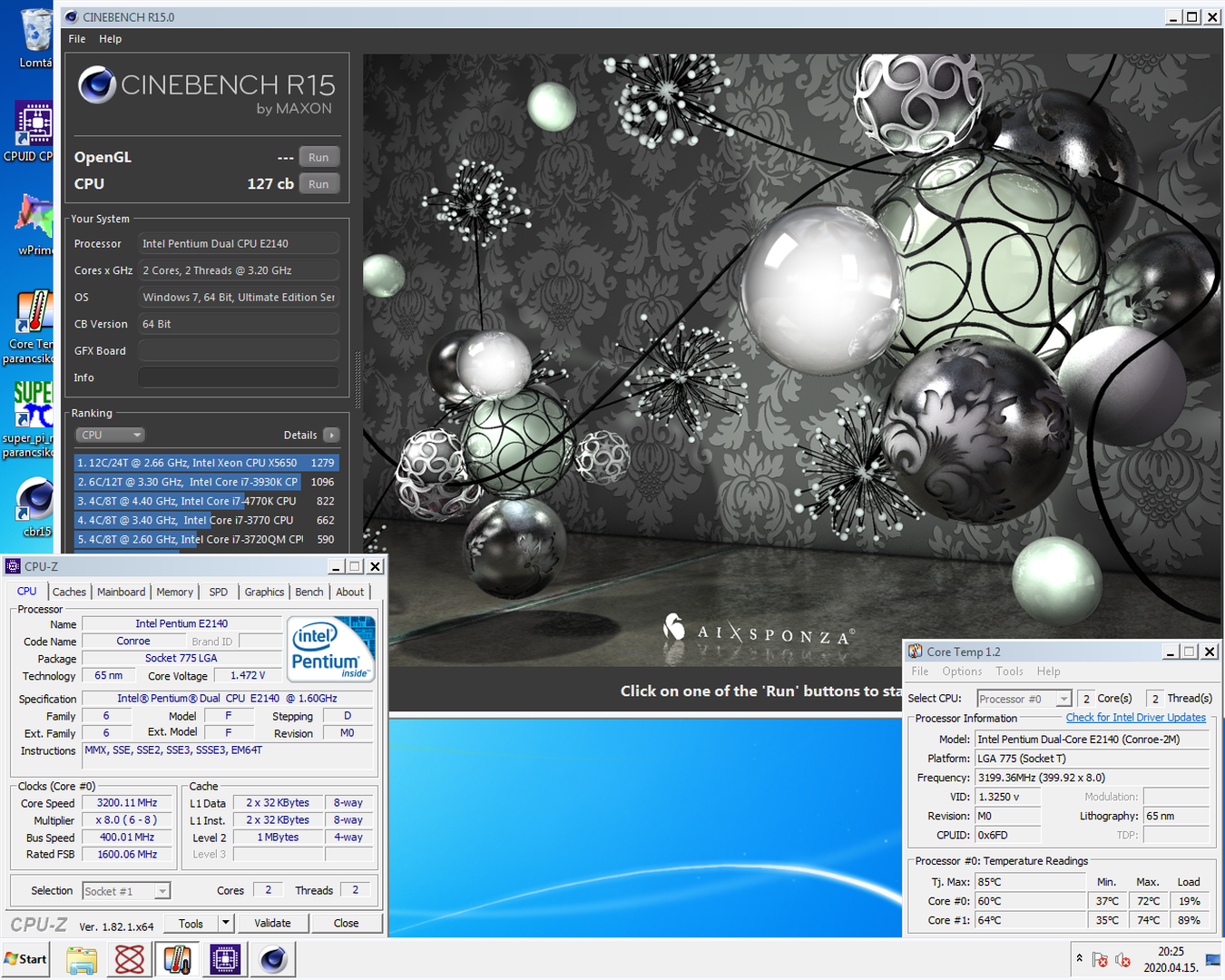
Task: Click the Cinebench logo in title bar
Action: [72, 16]
